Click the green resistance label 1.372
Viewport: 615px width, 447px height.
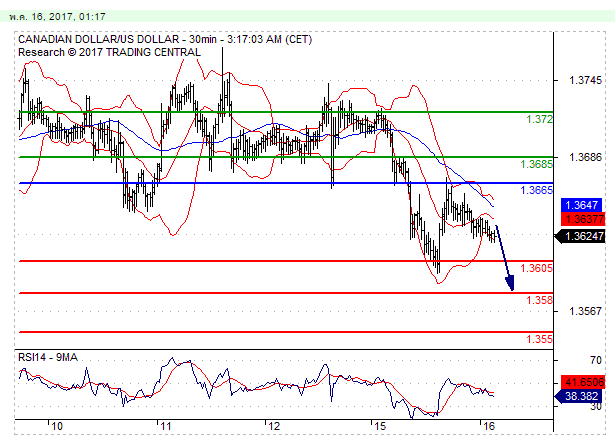coord(539,119)
